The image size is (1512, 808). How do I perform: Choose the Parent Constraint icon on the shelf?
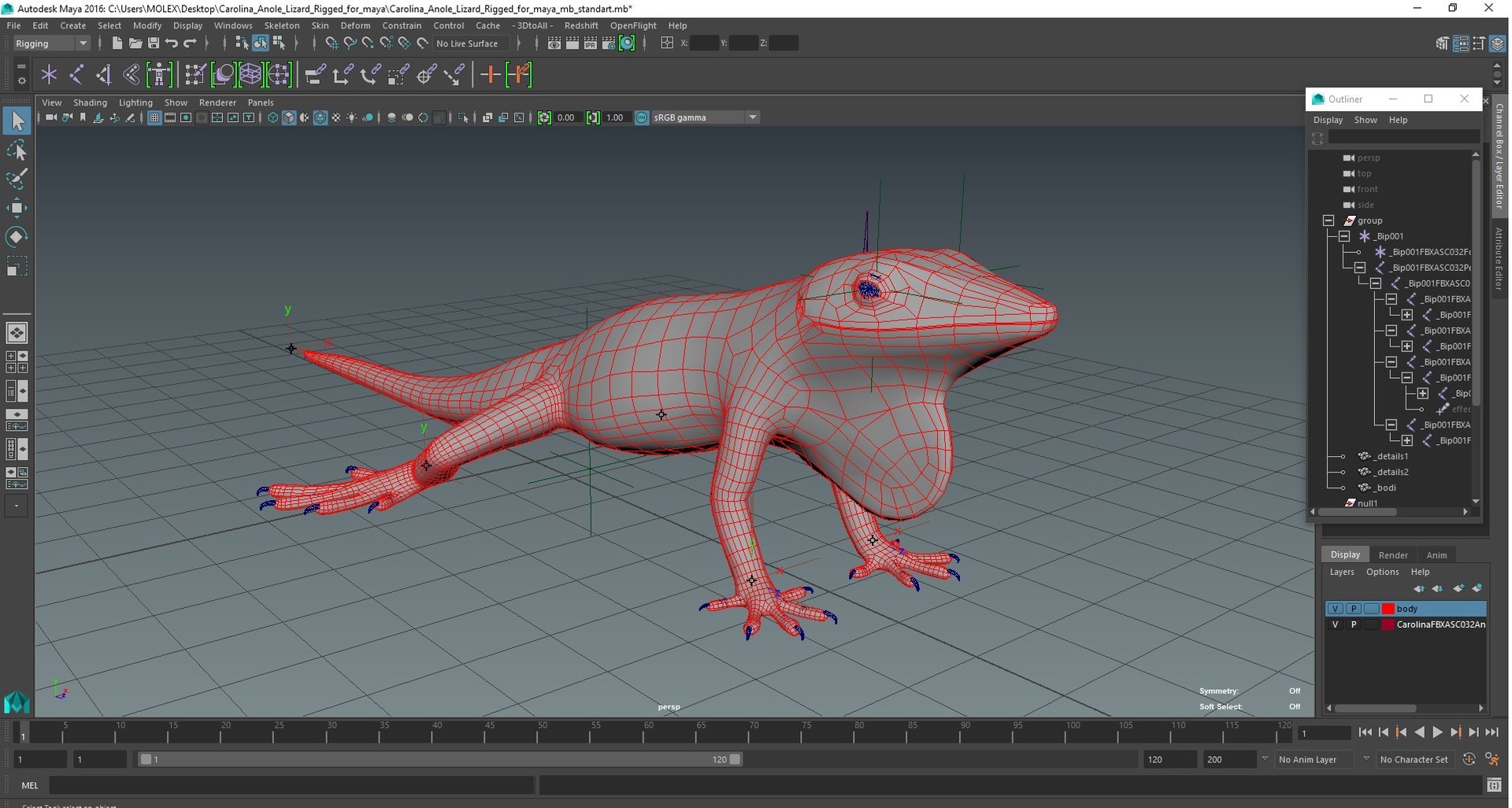point(315,75)
